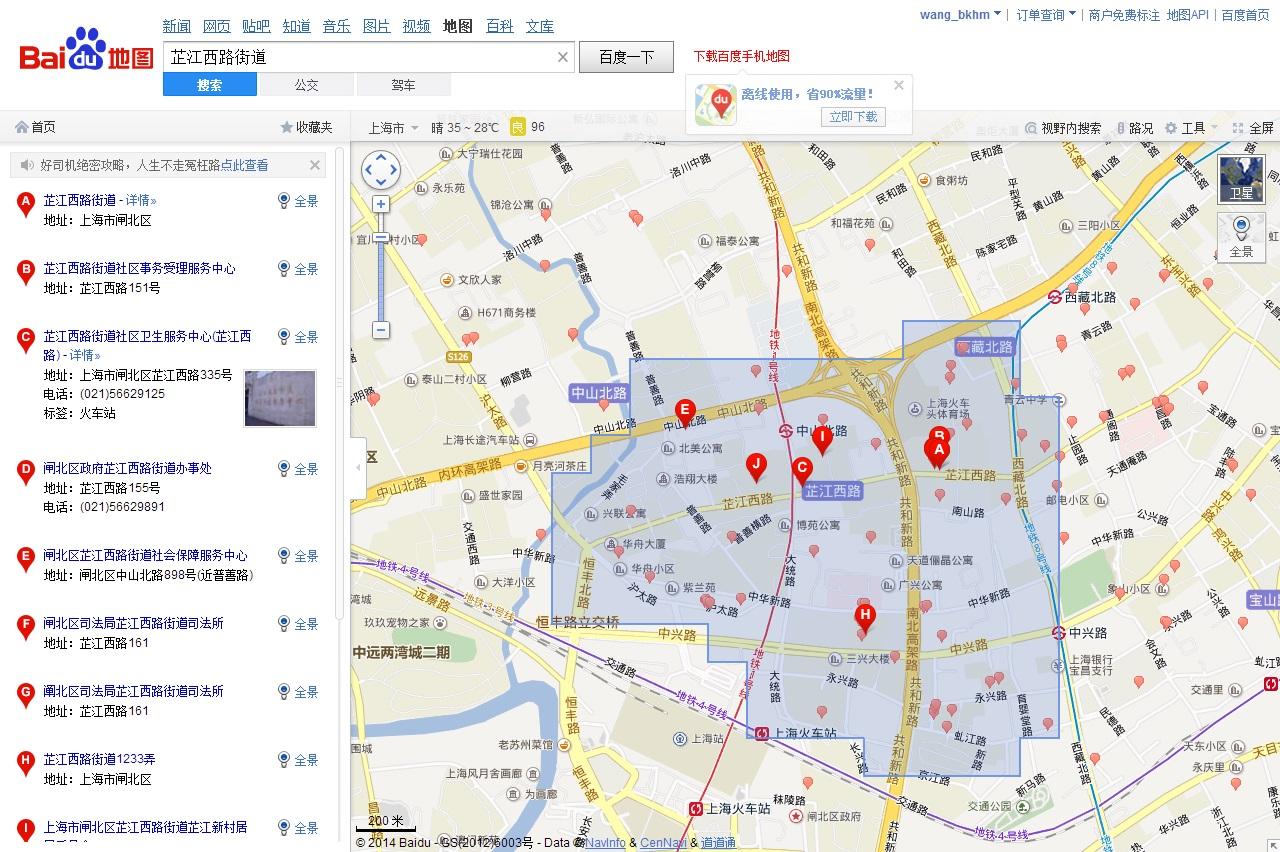Viewport: 1280px width, 852px height.
Task: Select the 搜索 tab
Action: coord(210,85)
